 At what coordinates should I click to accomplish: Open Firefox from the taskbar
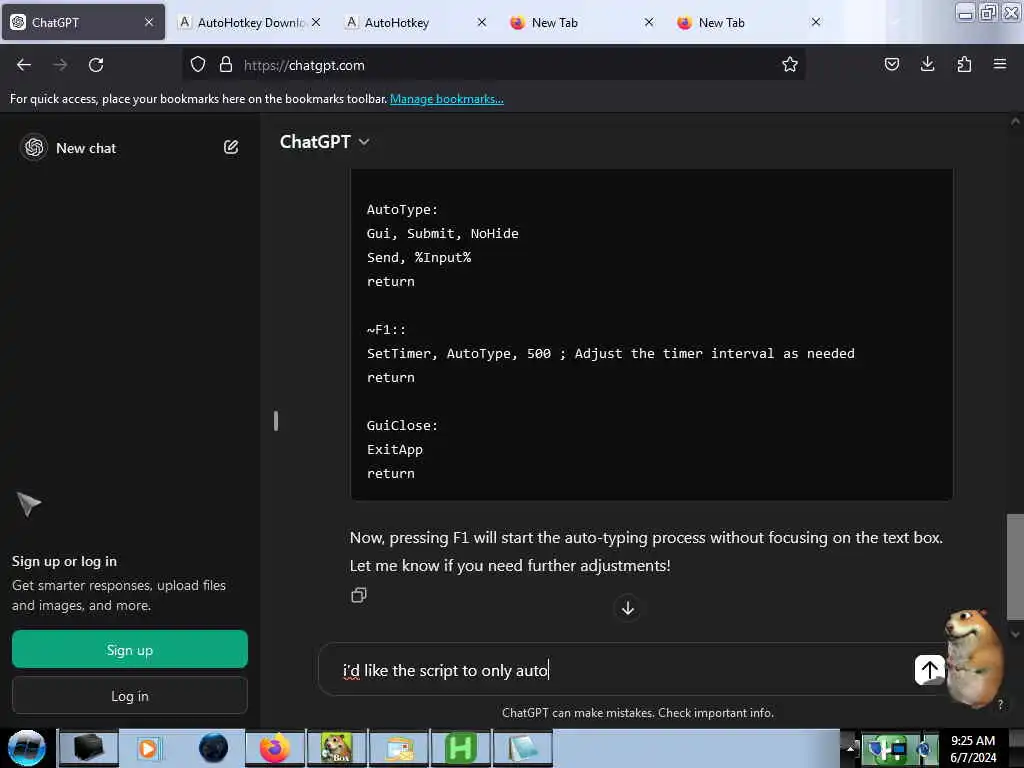(274, 748)
